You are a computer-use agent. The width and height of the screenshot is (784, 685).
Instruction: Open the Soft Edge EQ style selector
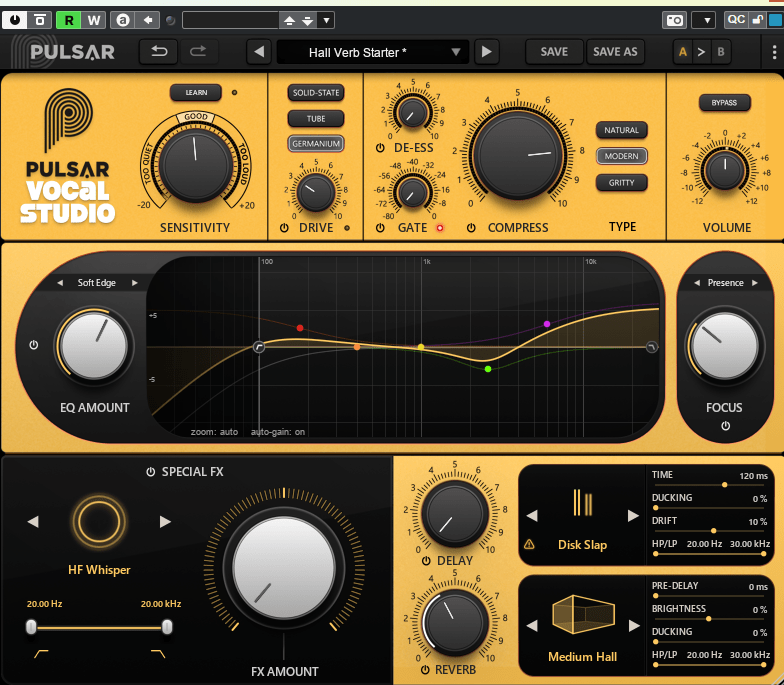coord(98,283)
